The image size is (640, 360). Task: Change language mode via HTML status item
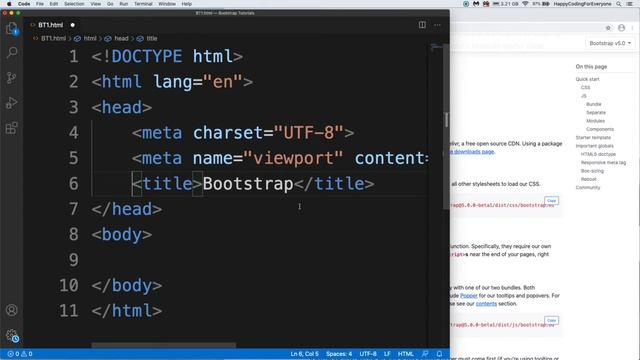(405, 354)
